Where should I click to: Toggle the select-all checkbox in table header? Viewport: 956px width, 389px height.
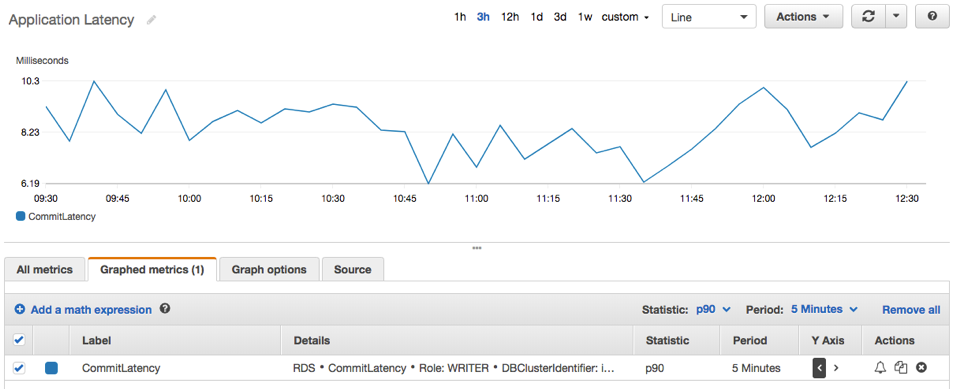19,340
